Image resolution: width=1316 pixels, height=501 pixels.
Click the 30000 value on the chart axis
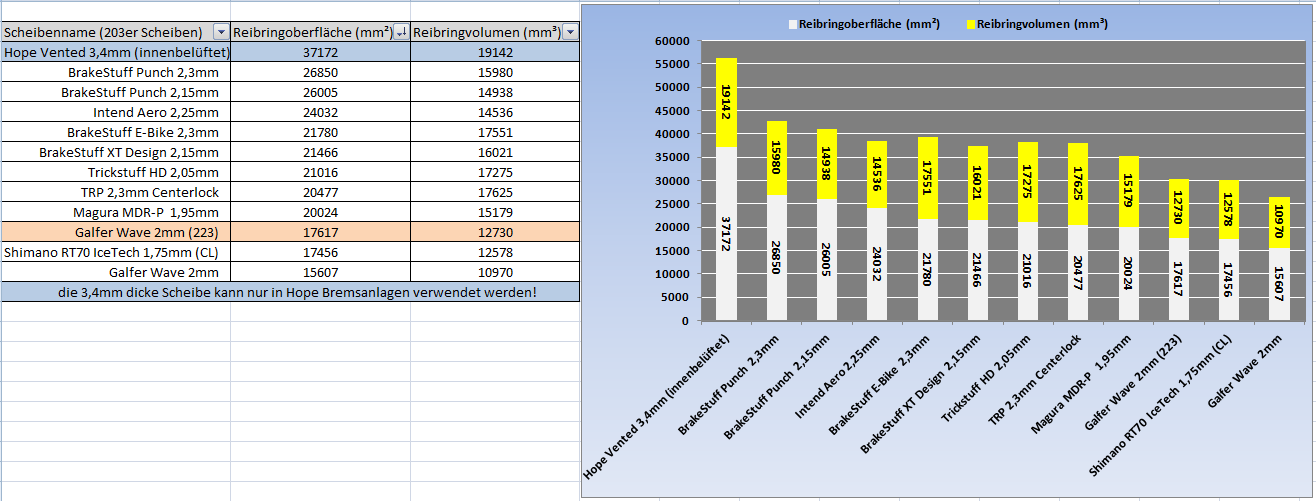[673, 181]
